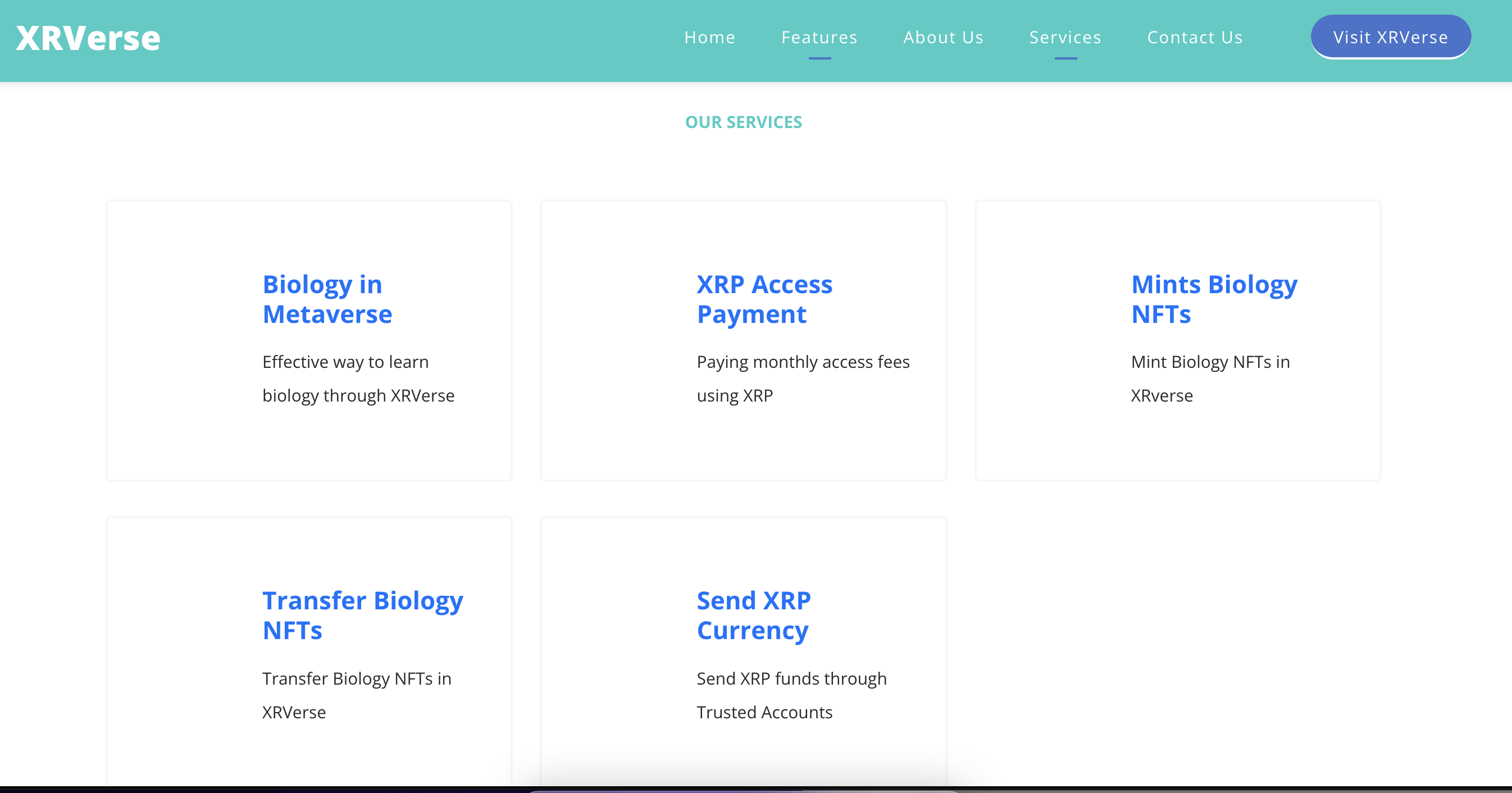Open Transfer Biology NFTs heading
Image resolution: width=1512 pixels, height=793 pixels.
tap(362, 615)
